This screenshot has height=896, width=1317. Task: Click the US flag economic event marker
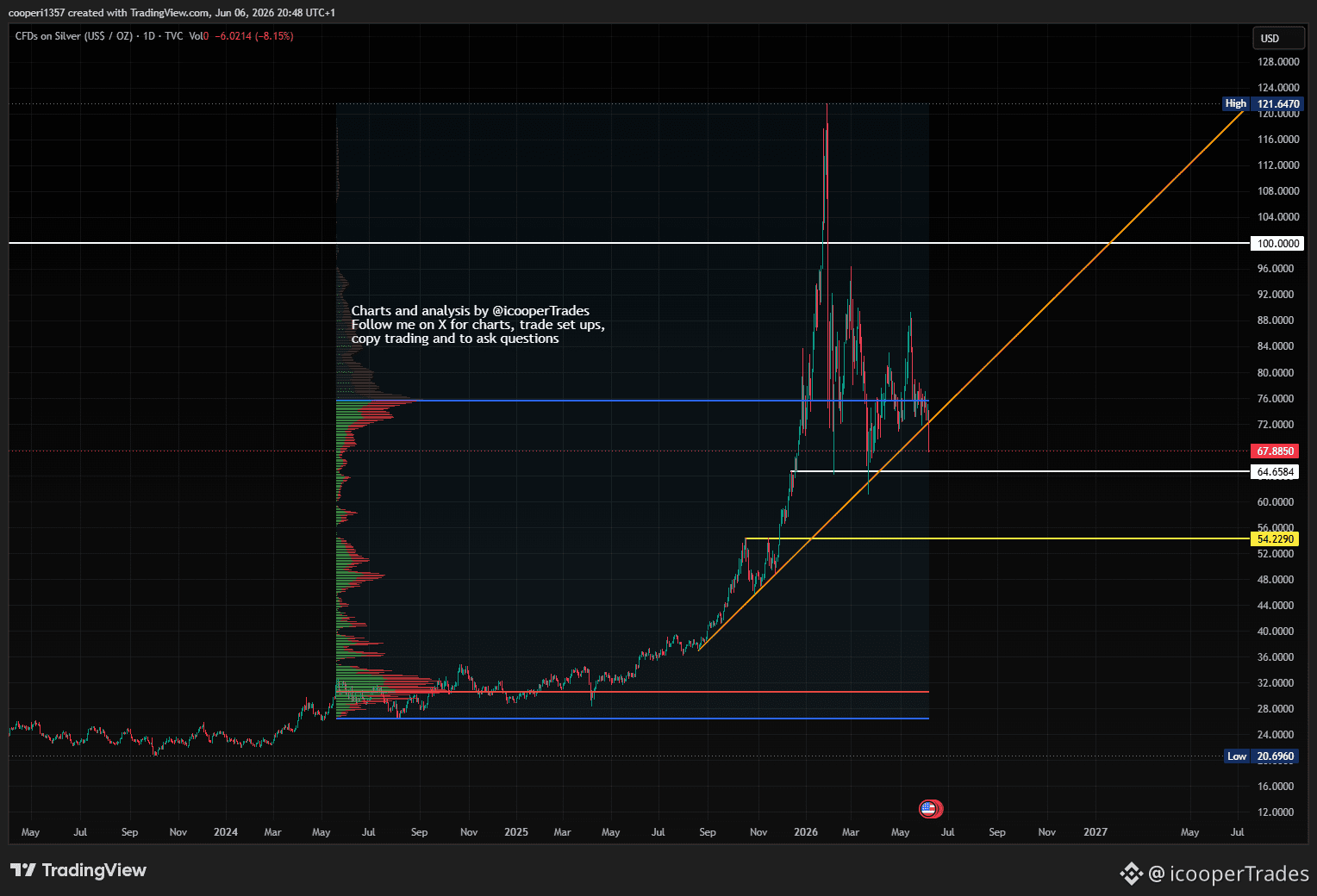pos(929,809)
